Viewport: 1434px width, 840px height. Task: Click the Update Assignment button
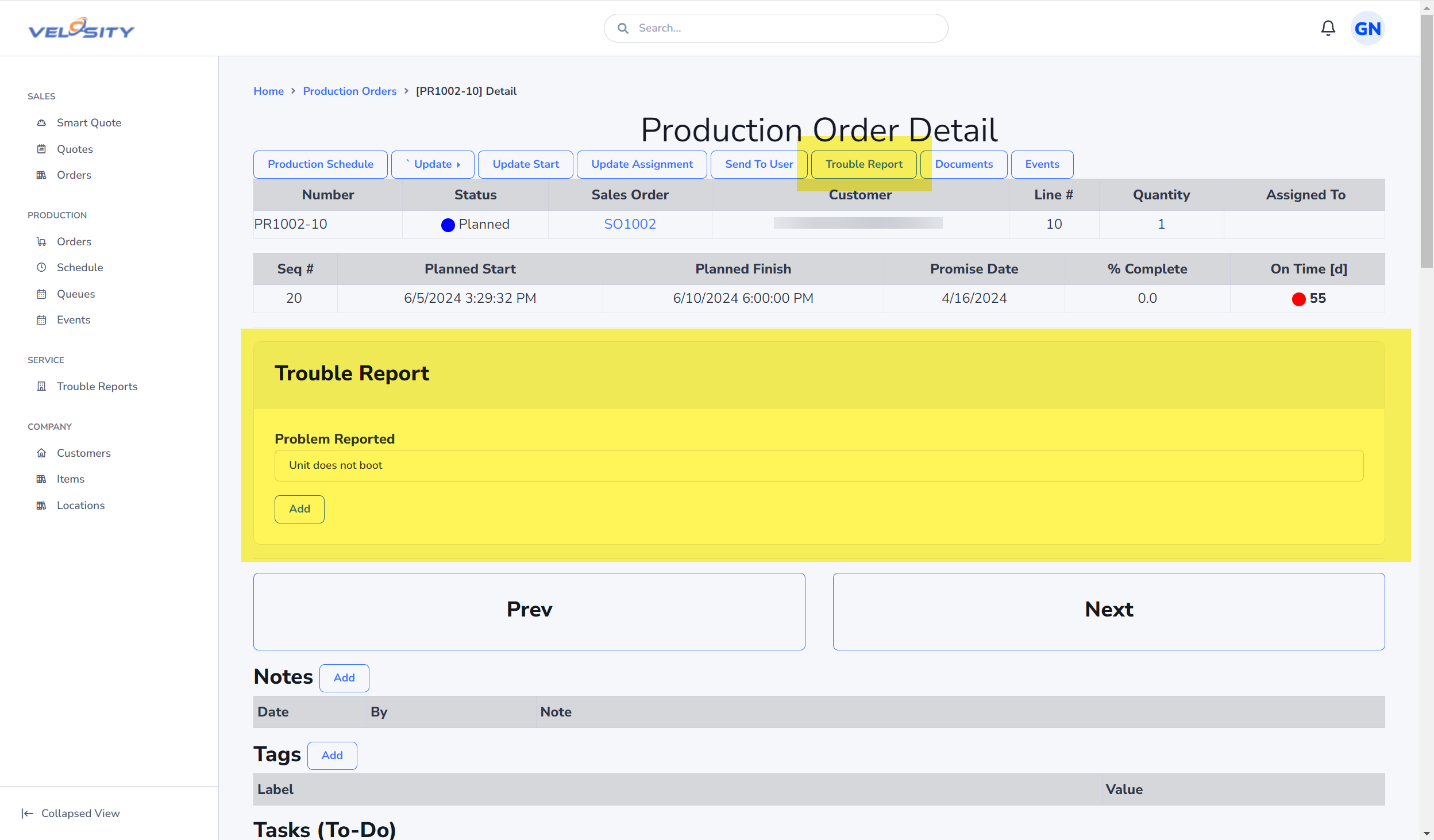[x=642, y=165]
